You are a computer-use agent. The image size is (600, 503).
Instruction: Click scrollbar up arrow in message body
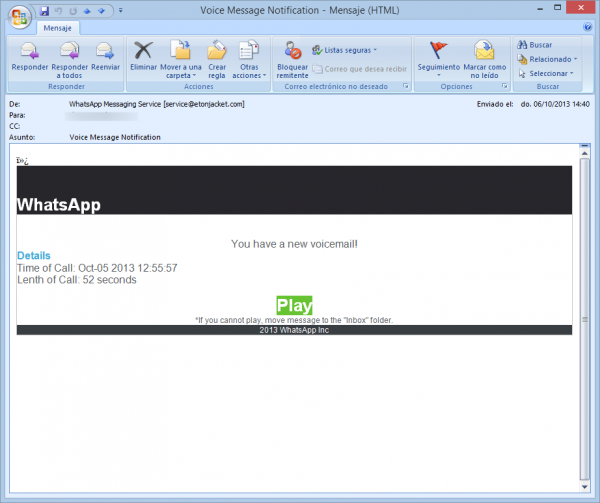coord(584,153)
